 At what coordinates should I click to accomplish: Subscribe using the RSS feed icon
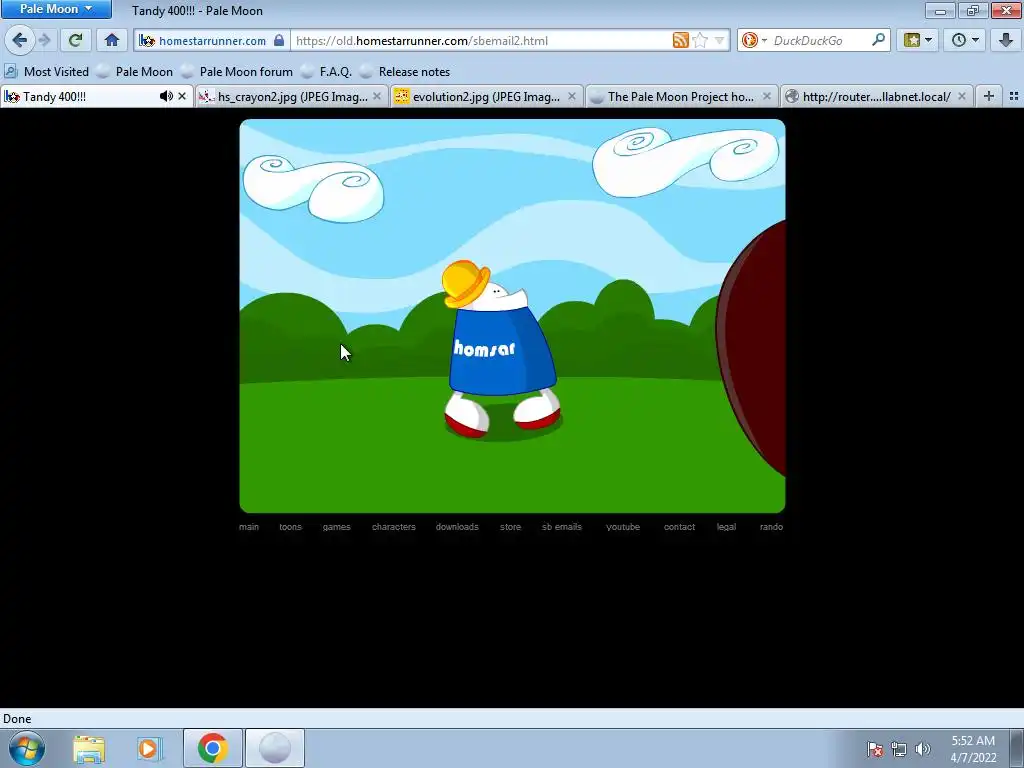(680, 40)
